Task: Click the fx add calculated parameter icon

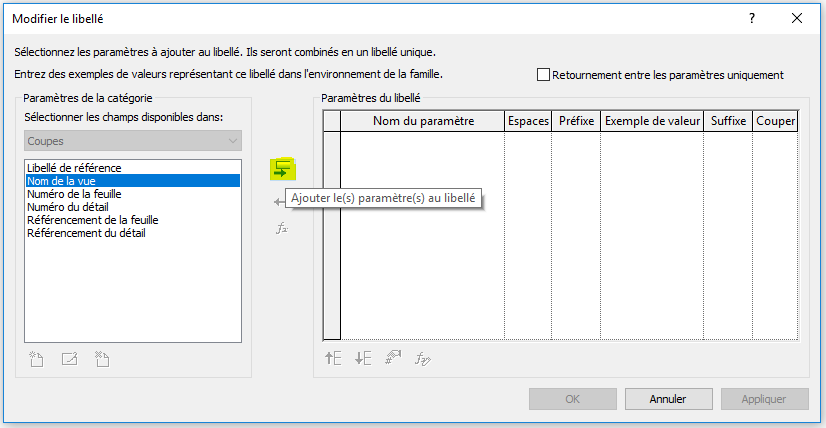Action: pyautogui.click(x=282, y=228)
